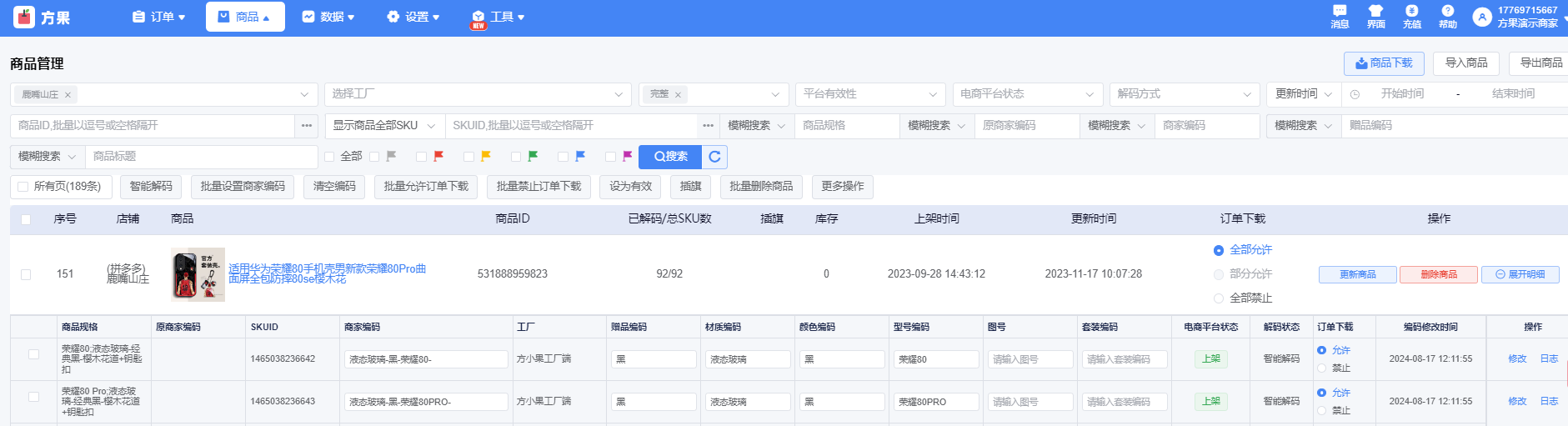Select the red flag filter
This screenshot has height=426, width=1568.
[438, 157]
